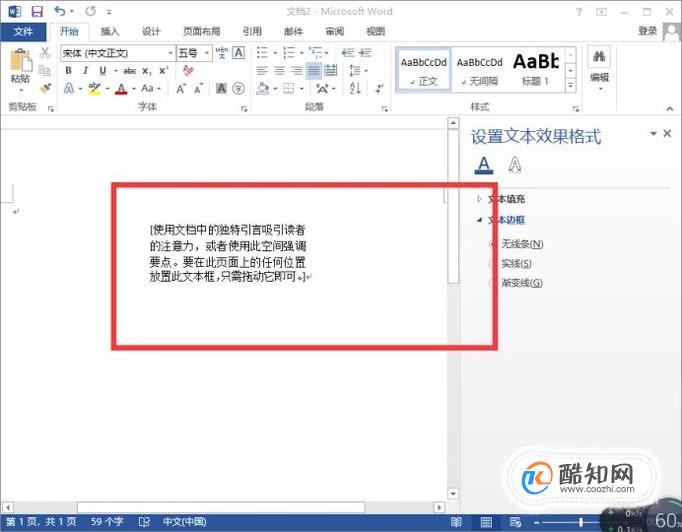Switch to the 设计 tab
The height and width of the screenshot is (532, 682).
click(x=151, y=31)
